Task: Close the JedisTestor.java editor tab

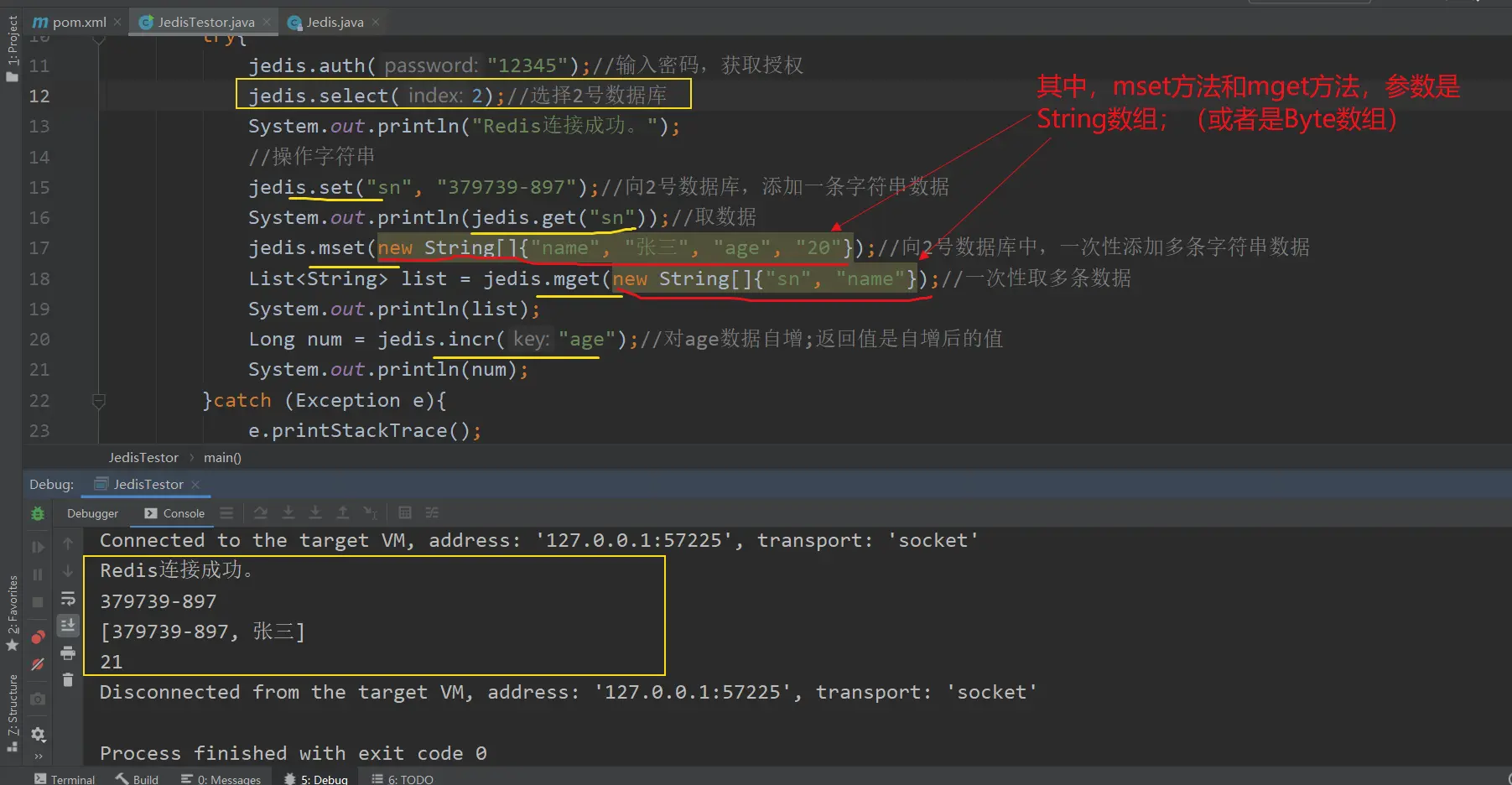Action: click(x=267, y=22)
